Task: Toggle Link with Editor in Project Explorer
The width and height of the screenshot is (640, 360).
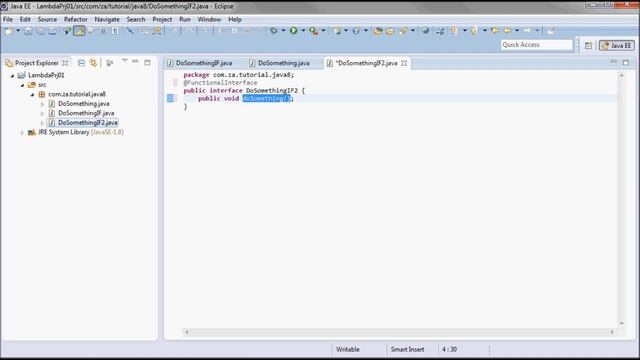Action: (93, 63)
